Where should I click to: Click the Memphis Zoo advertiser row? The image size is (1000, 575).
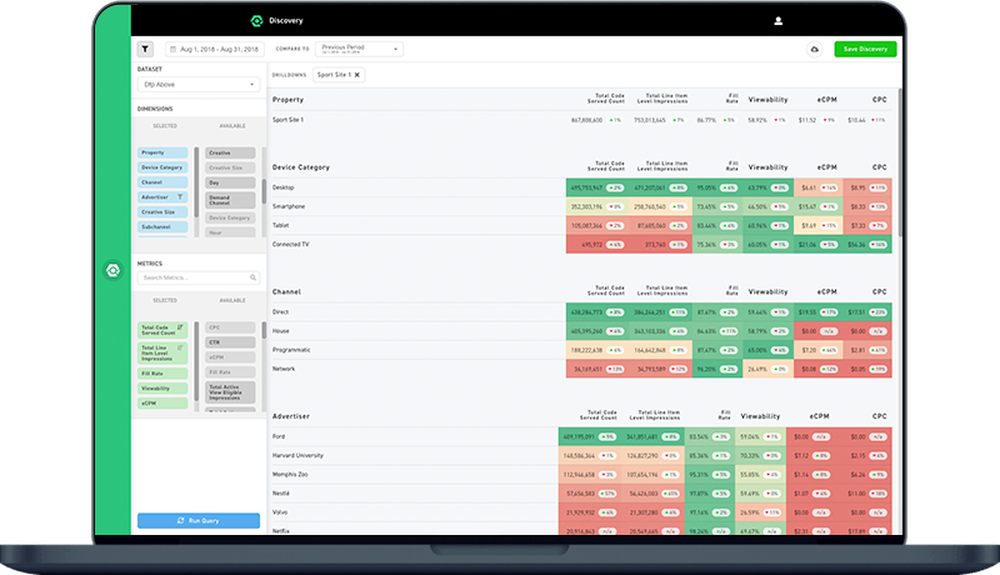[581, 474]
